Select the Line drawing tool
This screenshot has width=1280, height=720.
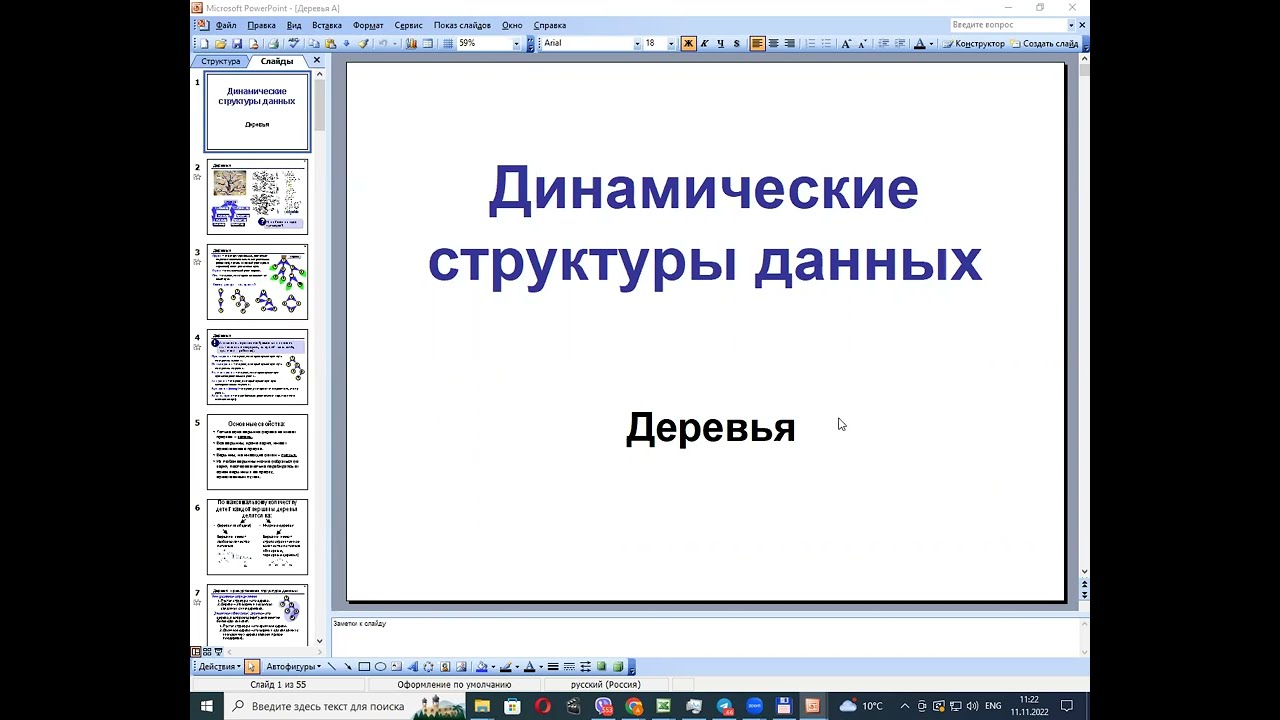[x=332, y=666]
